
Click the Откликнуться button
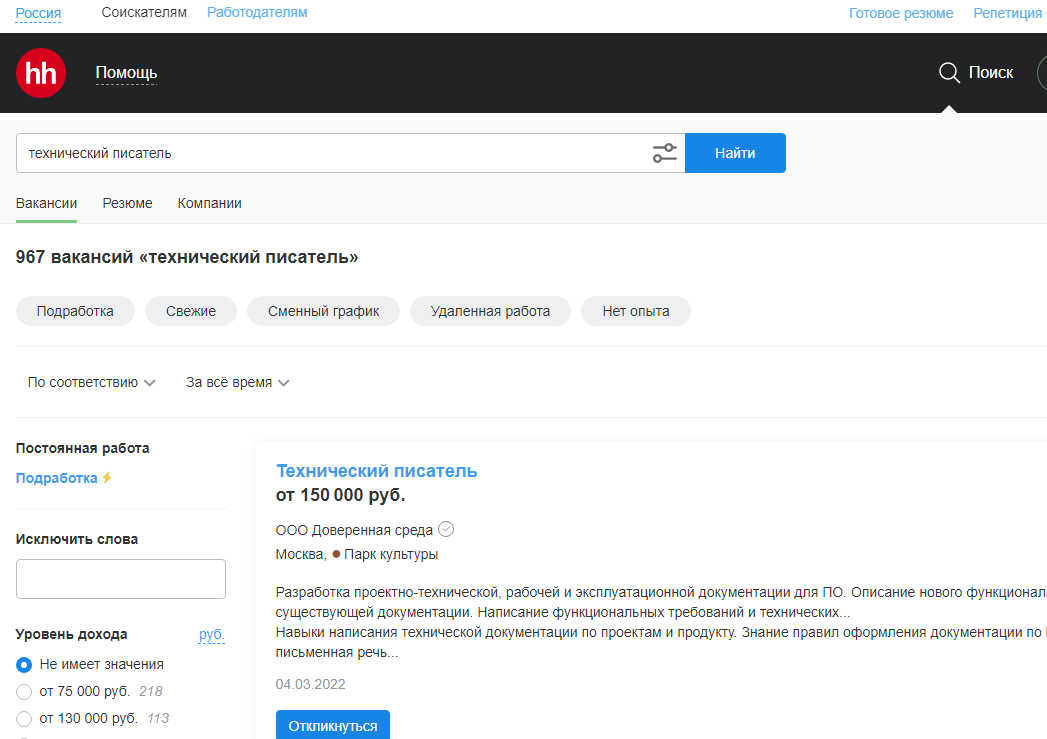332,725
